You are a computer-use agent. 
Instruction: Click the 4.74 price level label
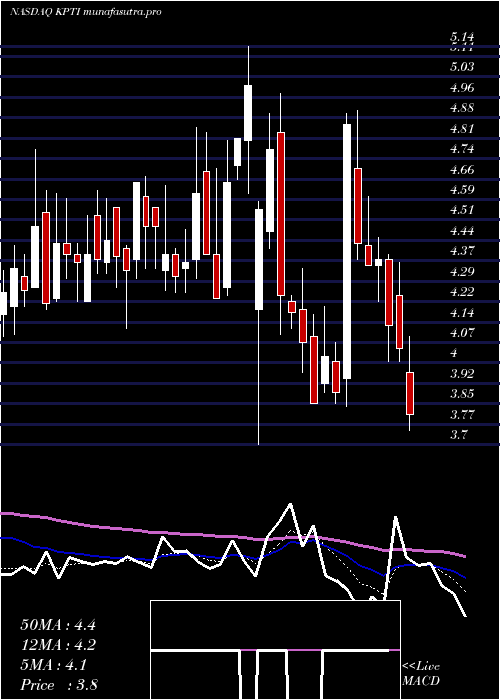pyautogui.click(x=462, y=150)
